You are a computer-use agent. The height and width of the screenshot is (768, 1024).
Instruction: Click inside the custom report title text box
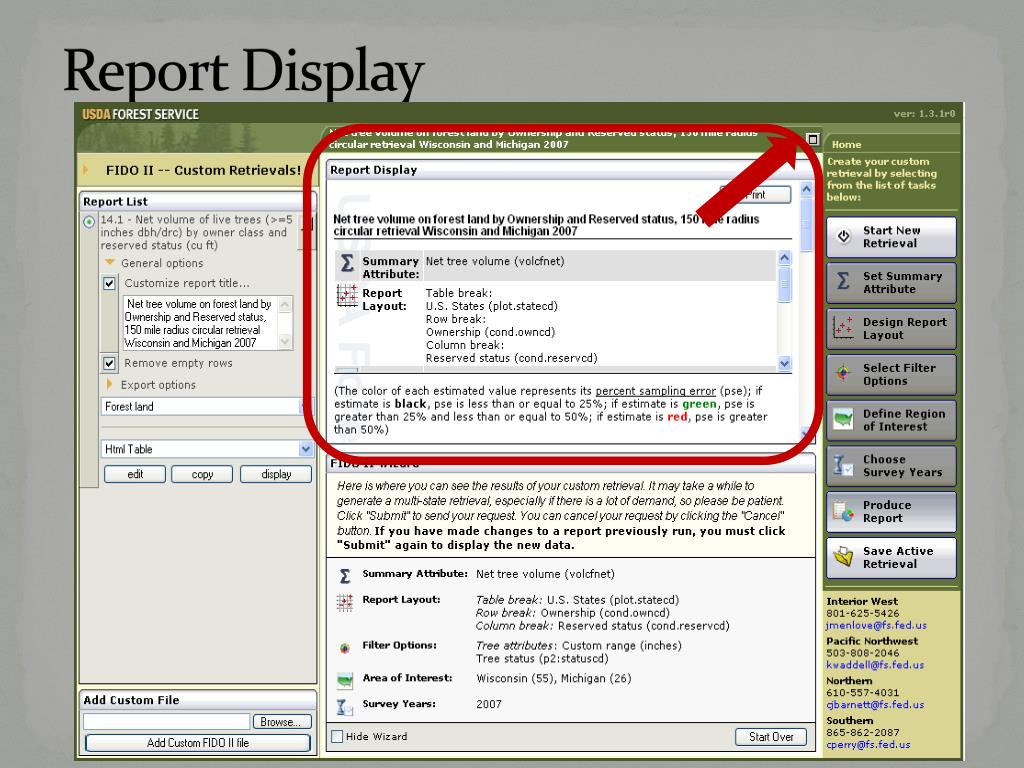[200, 323]
